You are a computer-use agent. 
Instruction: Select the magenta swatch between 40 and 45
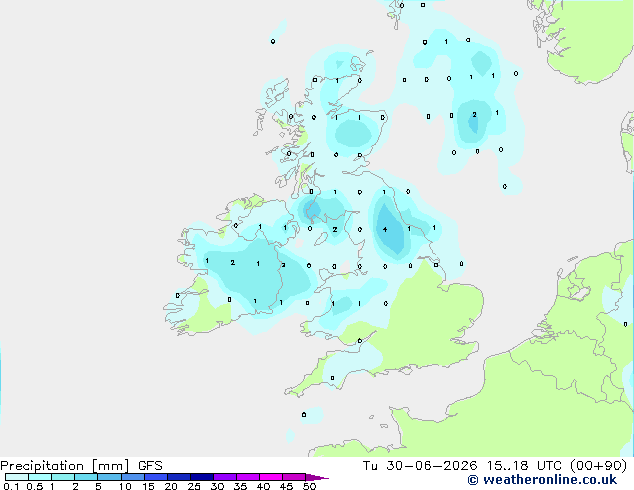(x=271, y=477)
